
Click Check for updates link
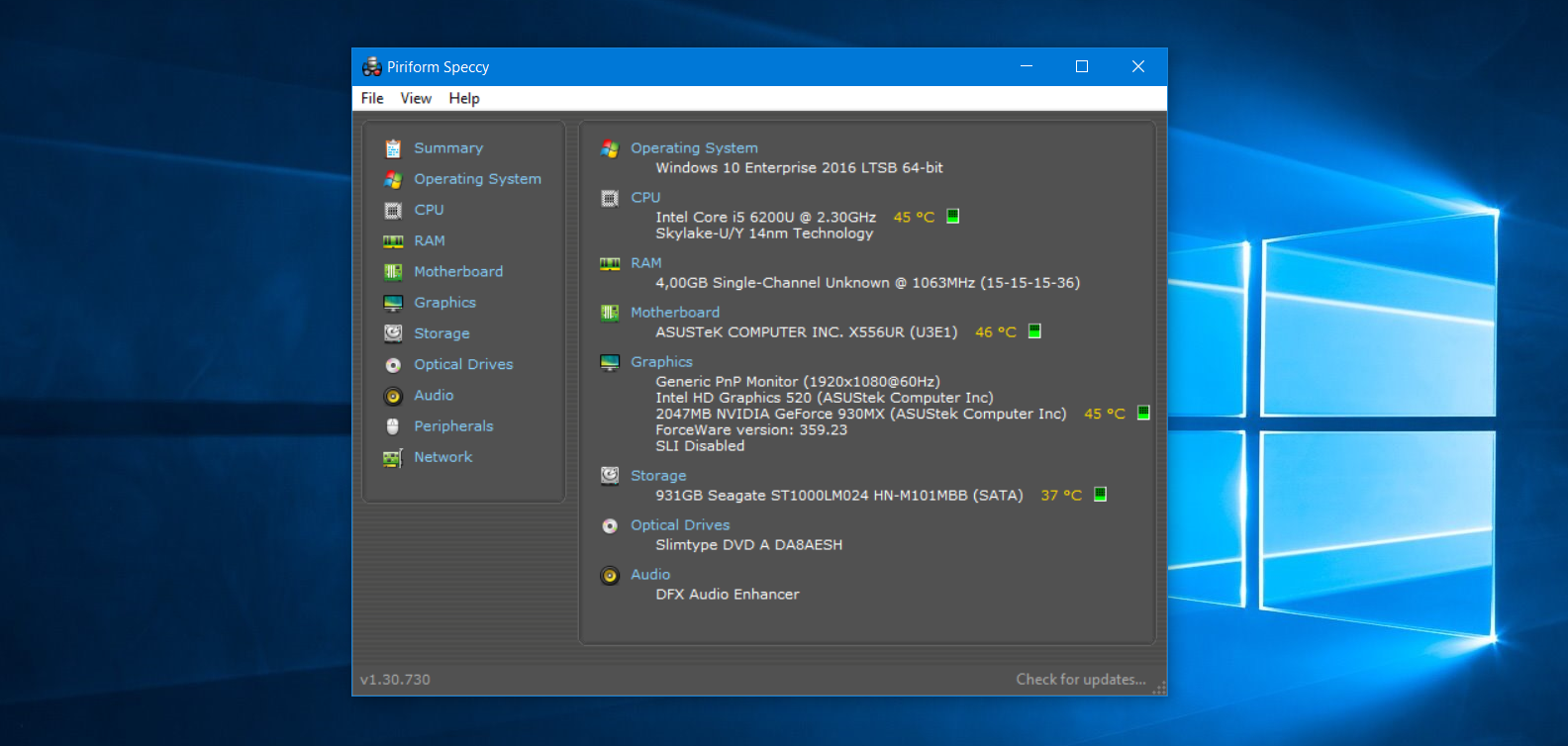1081,680
